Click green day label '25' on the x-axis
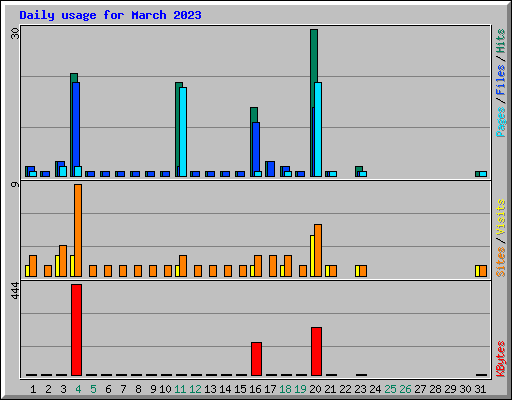This screenshot has height=400, width=512. click(x=390, y=389)
